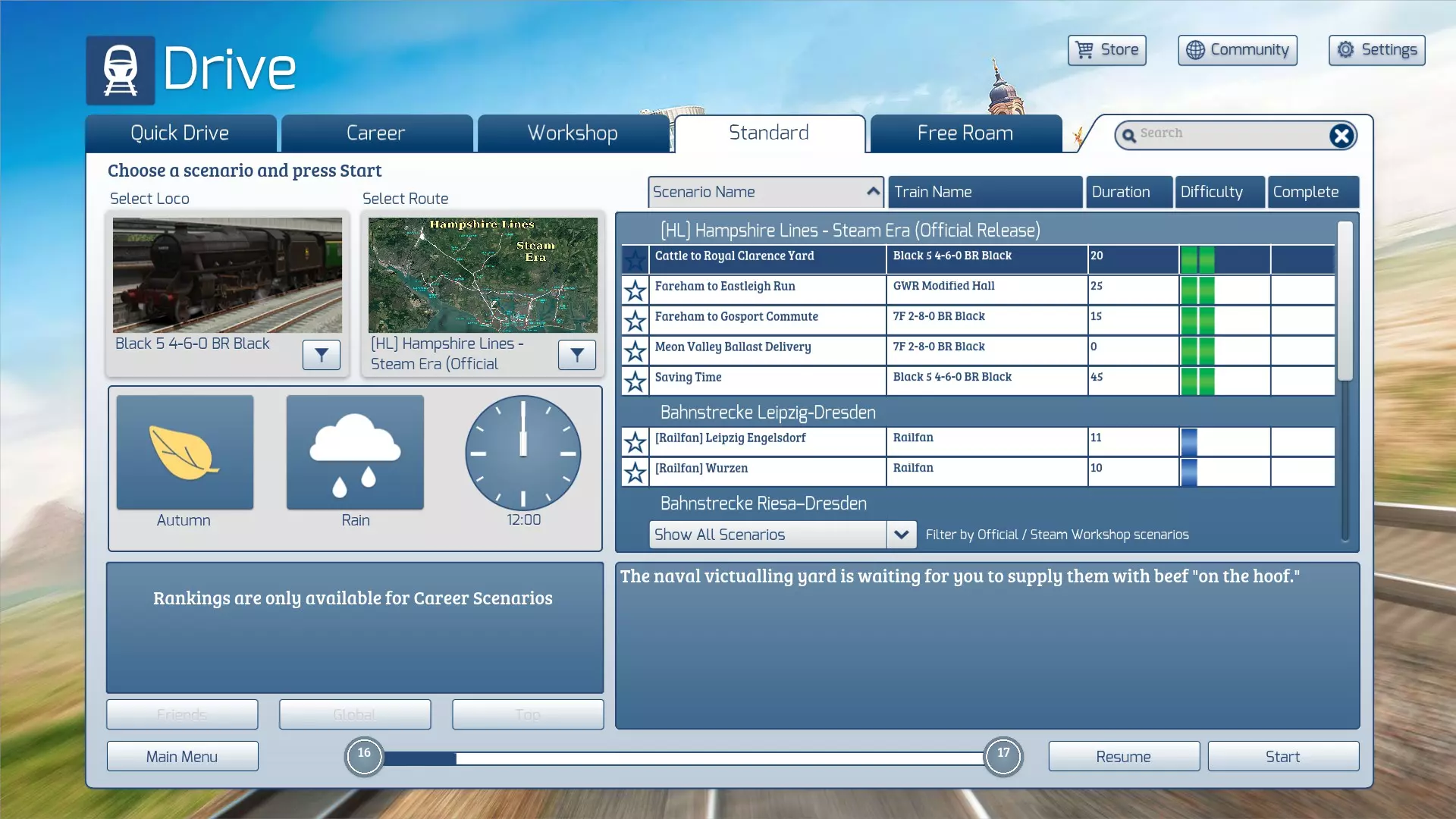Click the level progress bar between 16 and 17

682,758
